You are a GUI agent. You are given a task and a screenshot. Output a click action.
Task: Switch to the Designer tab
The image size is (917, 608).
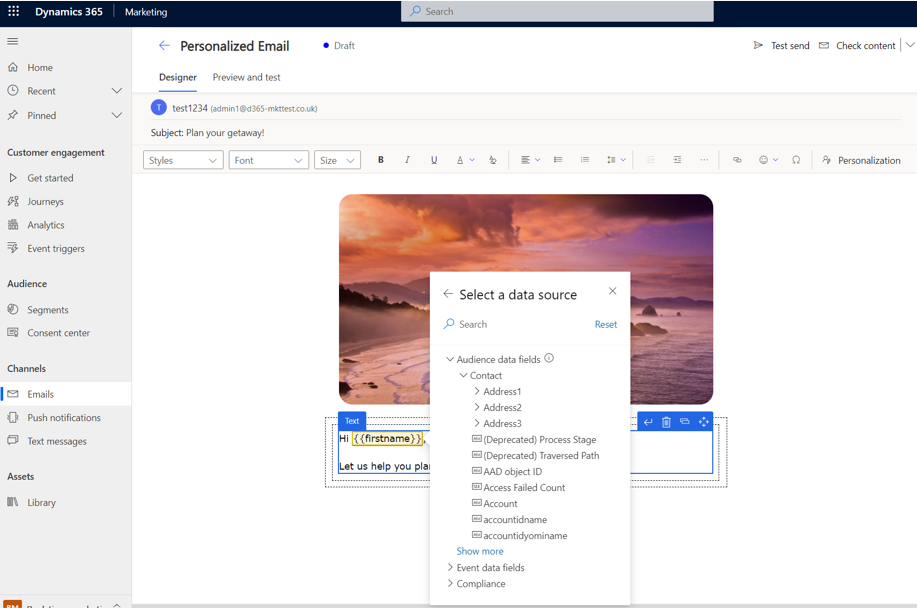pos(178,77)
